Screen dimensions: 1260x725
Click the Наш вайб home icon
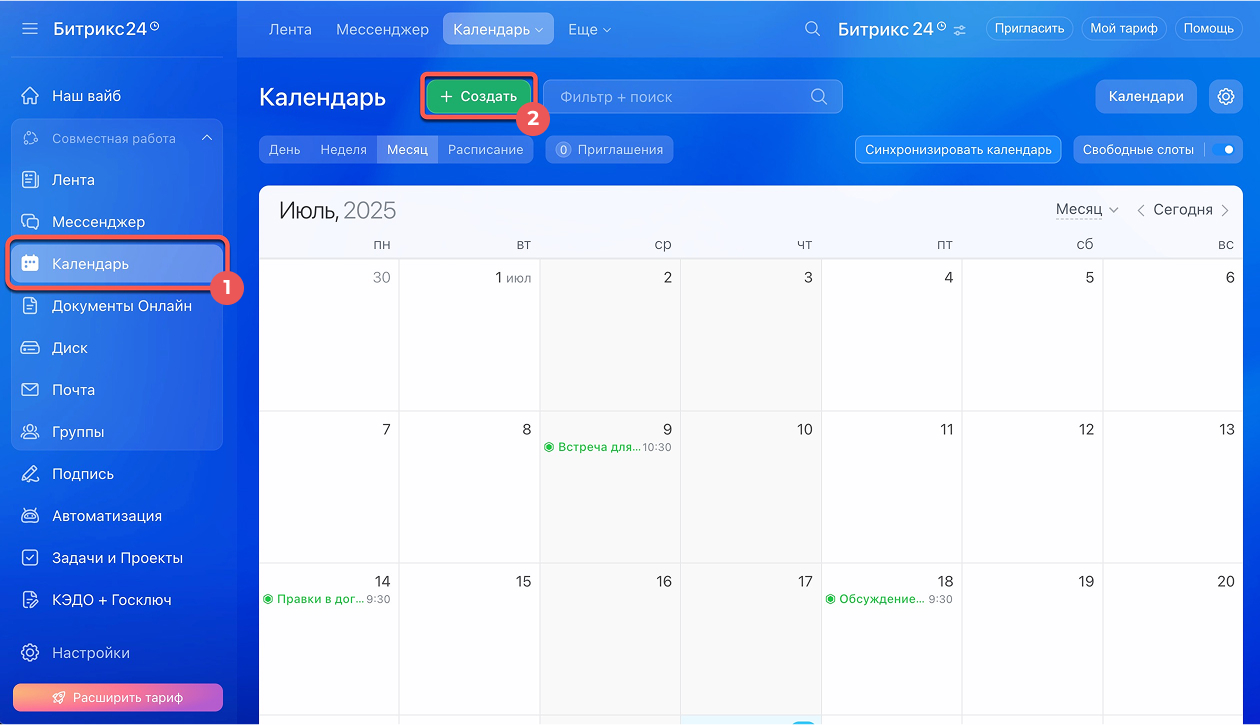[x=30, y=96]
